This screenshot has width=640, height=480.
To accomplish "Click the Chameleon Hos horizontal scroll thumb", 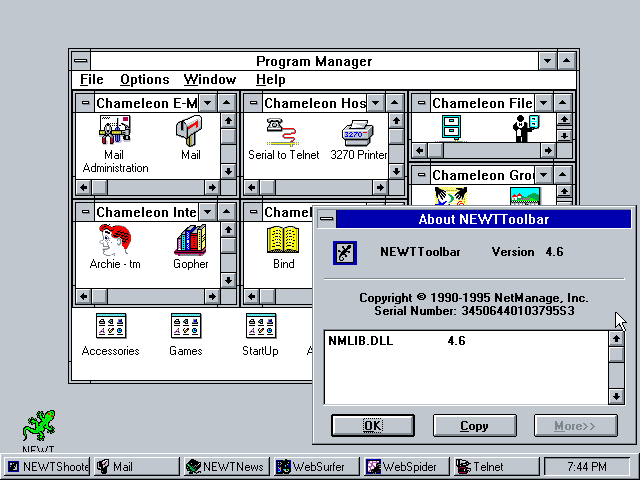I will pyautogui.click(x=268, y=187).
